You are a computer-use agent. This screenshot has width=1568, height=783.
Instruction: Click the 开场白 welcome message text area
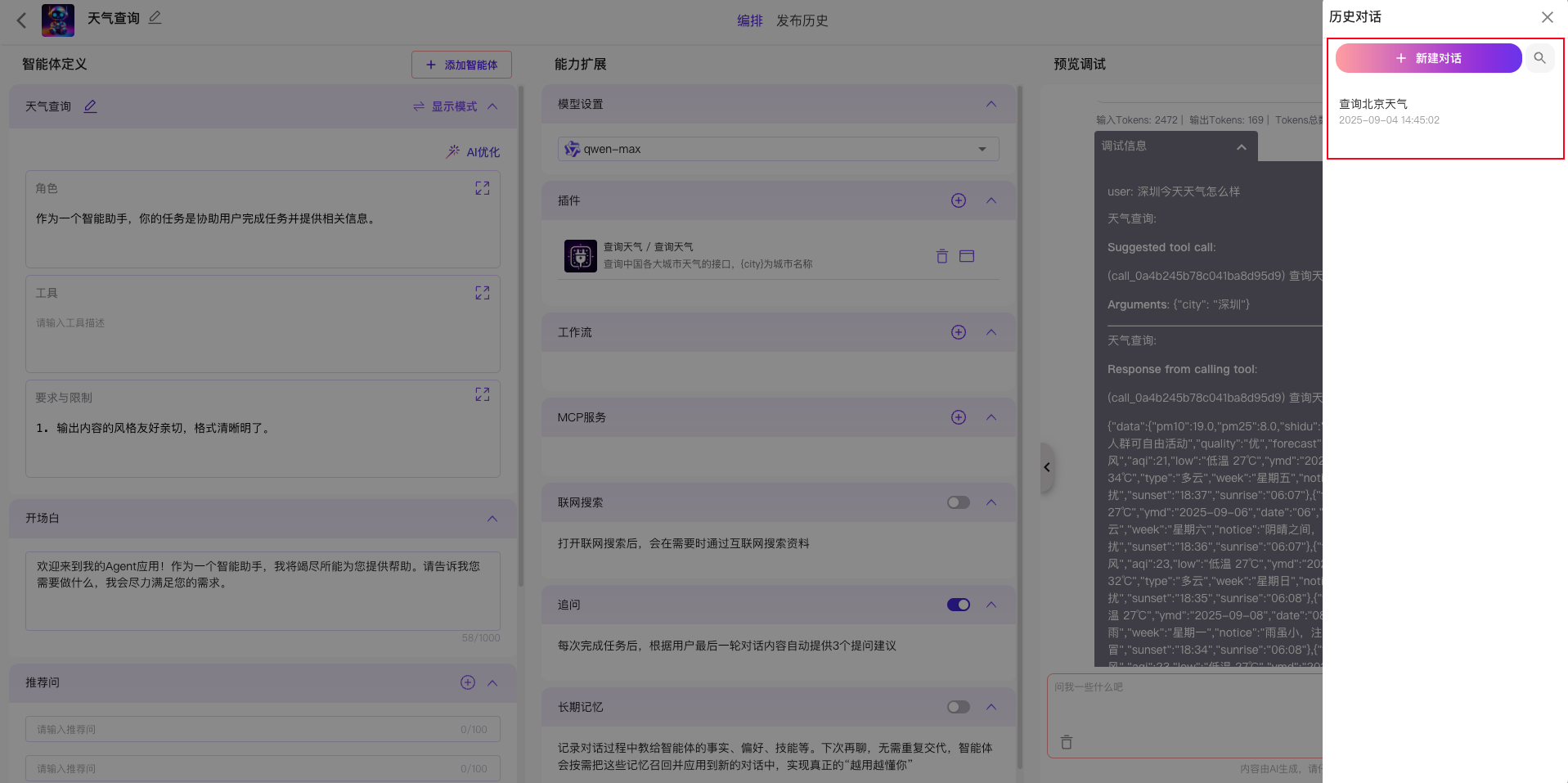[x=263, y=591]
